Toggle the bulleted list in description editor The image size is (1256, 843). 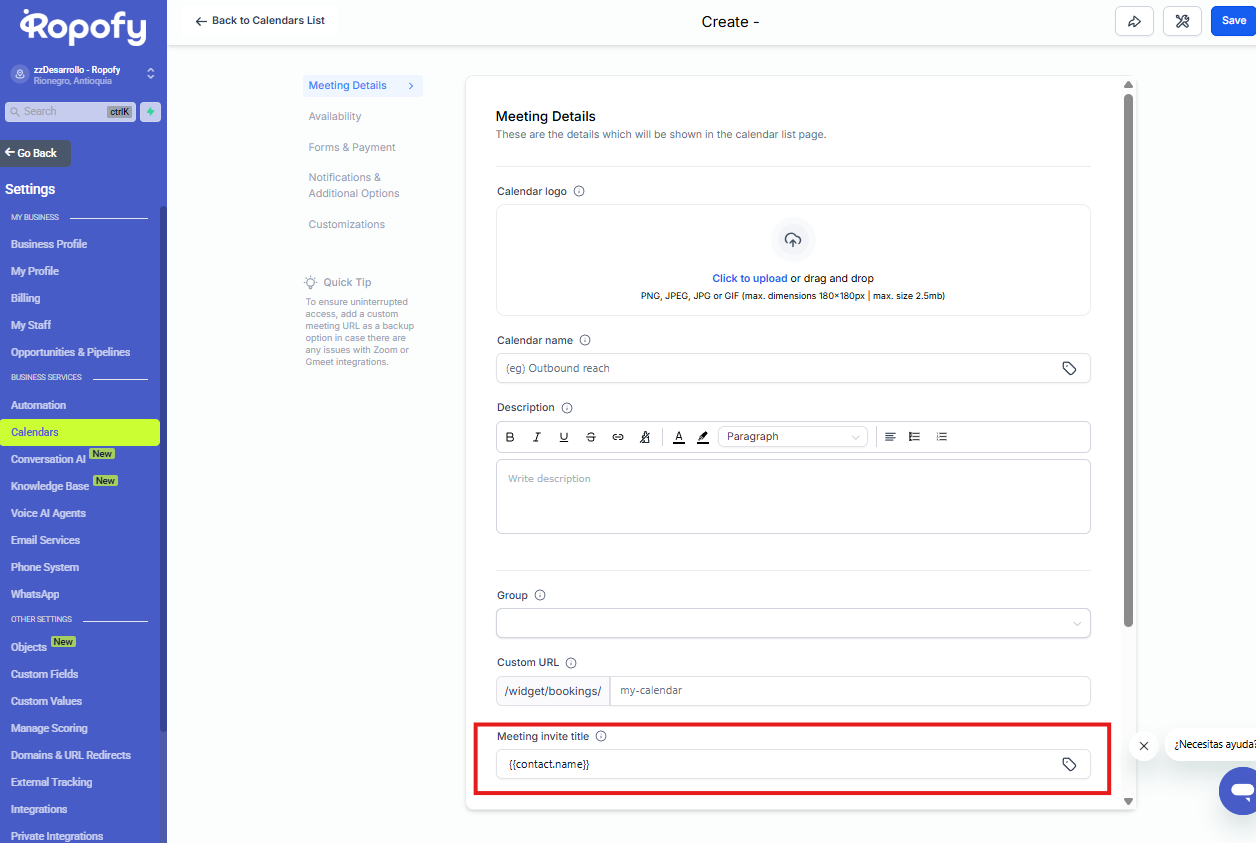(x=914, y=437)
